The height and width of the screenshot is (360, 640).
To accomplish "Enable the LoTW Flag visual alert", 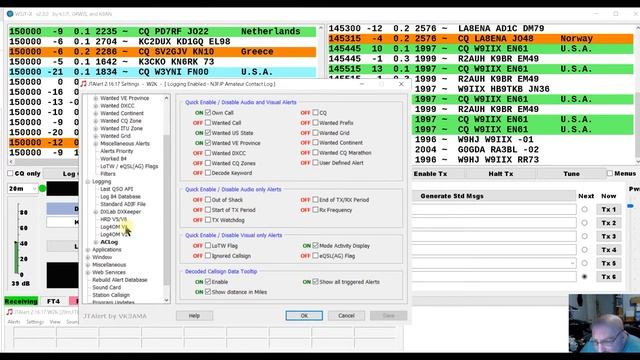I will tap(208, 245).
